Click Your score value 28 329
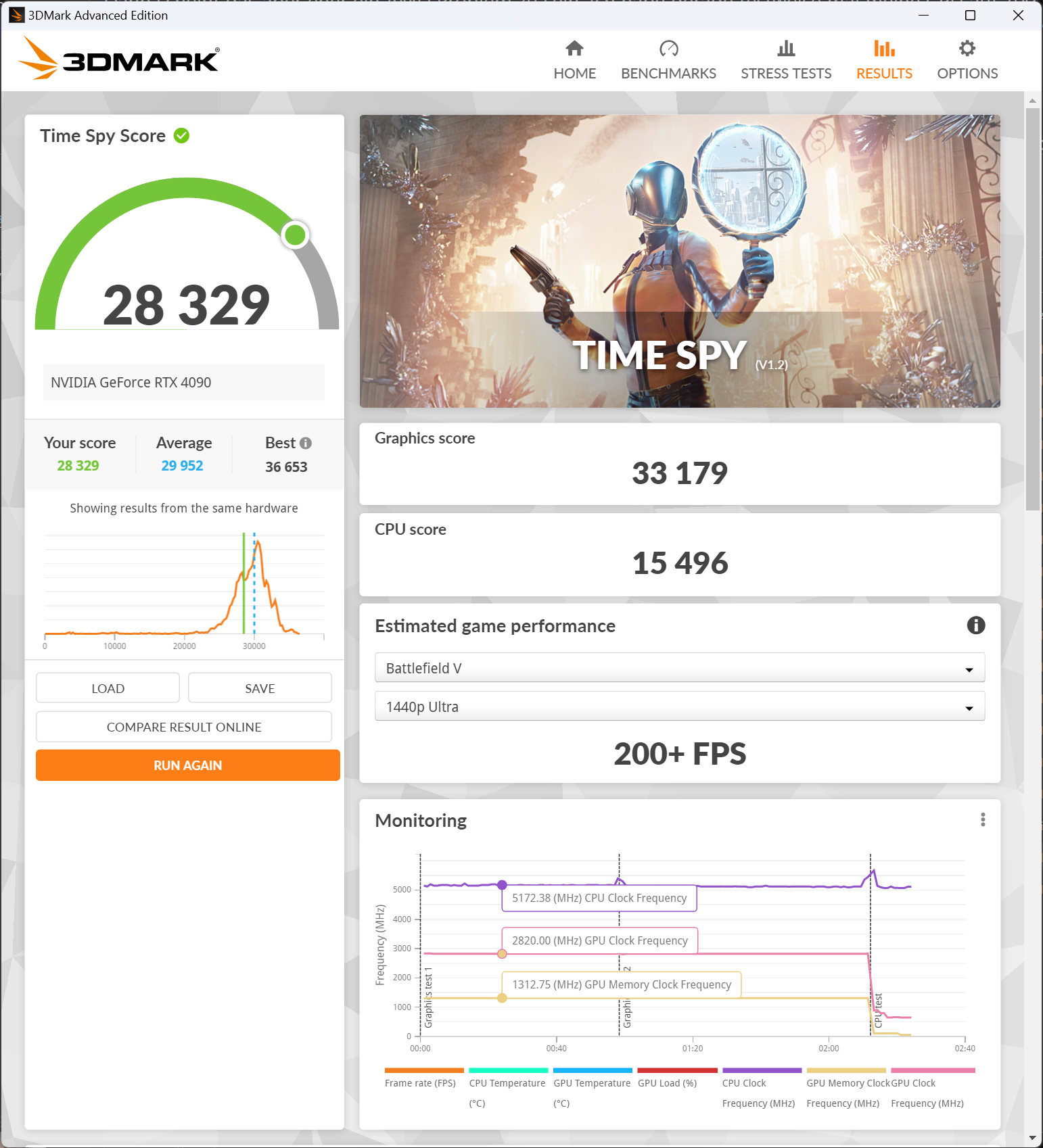The image size is (1043, 1148). tap(78, 465)
